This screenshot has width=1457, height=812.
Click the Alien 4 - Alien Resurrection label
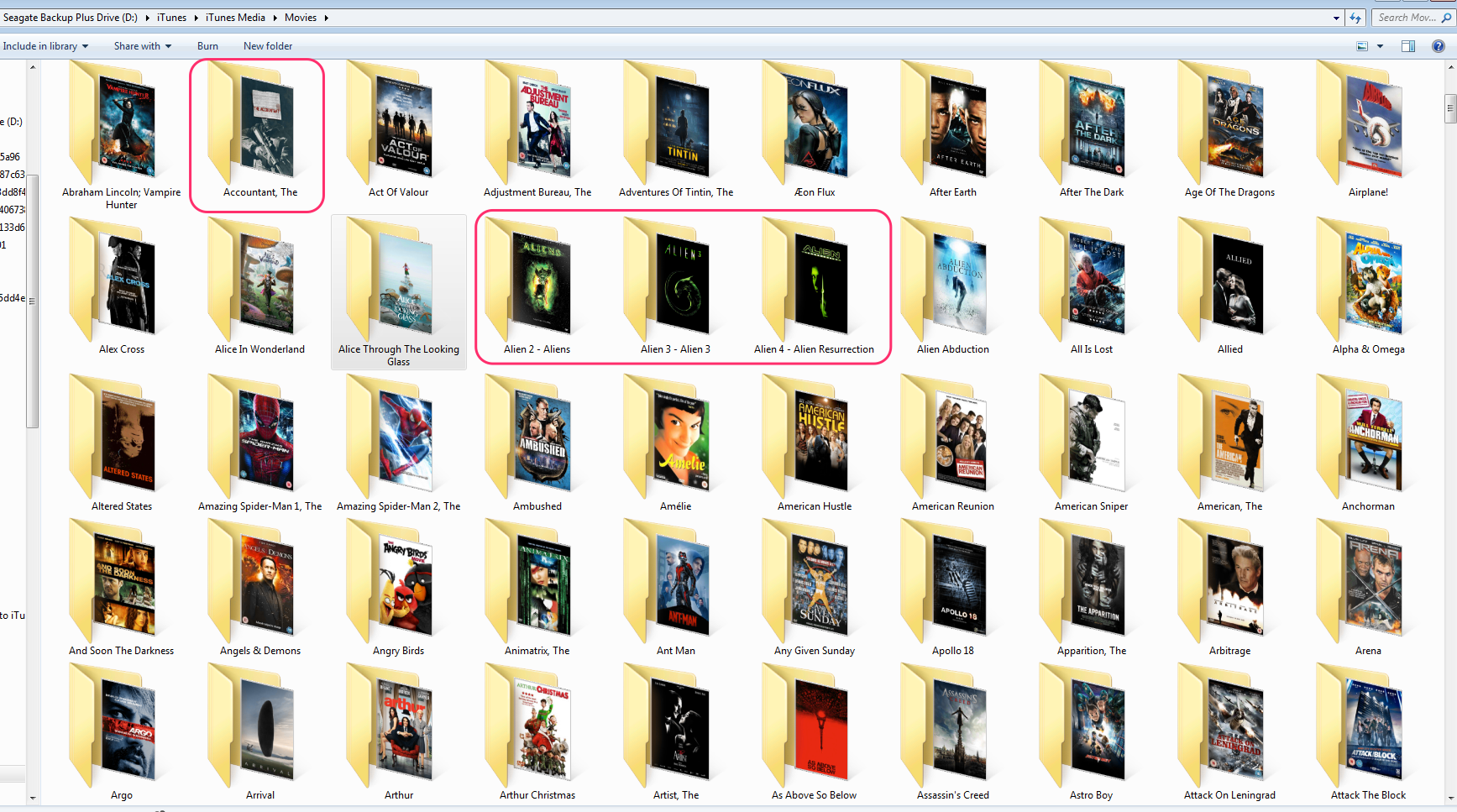(x=814, y=349)
